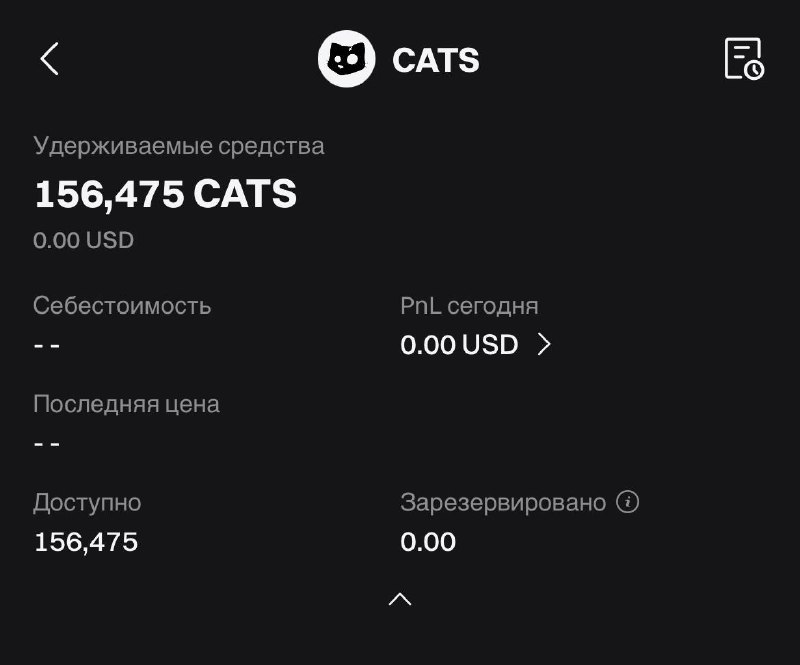Open PnL сегодня details chevron

544,344
